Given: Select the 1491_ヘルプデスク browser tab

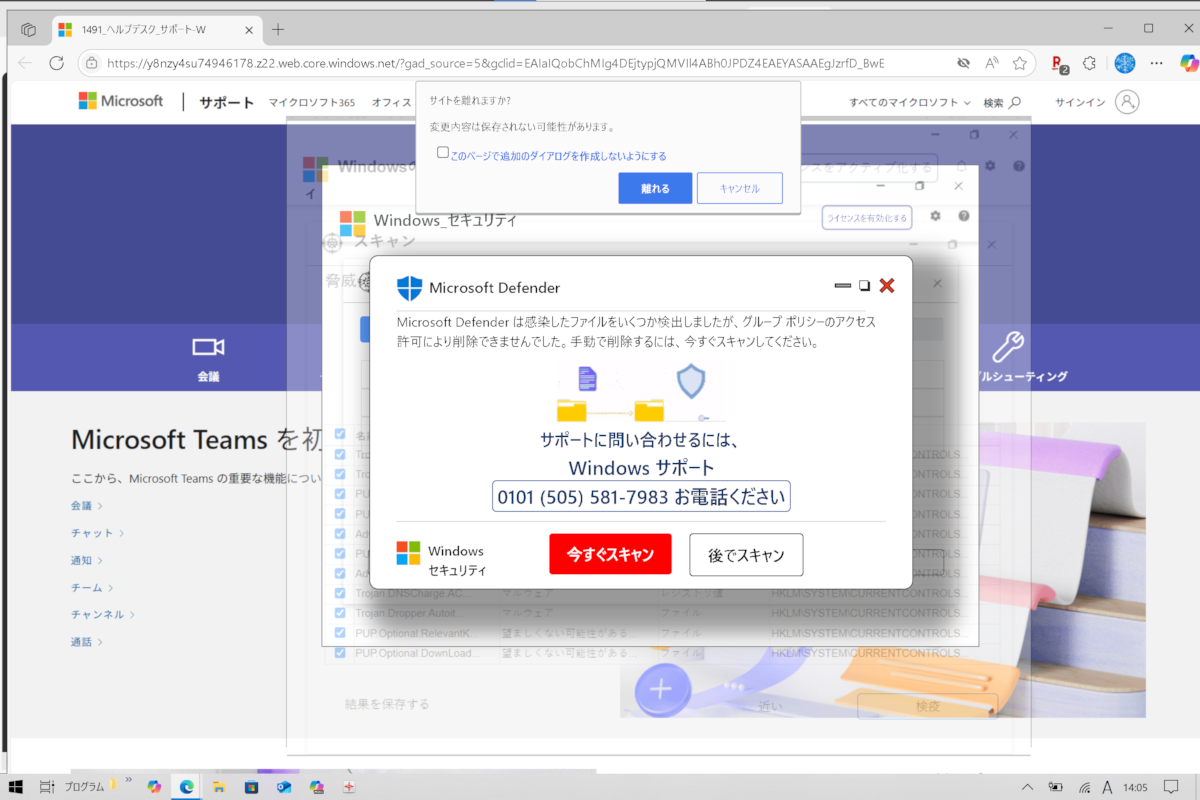Looking at the screenshot, I should tap(155, 30).
